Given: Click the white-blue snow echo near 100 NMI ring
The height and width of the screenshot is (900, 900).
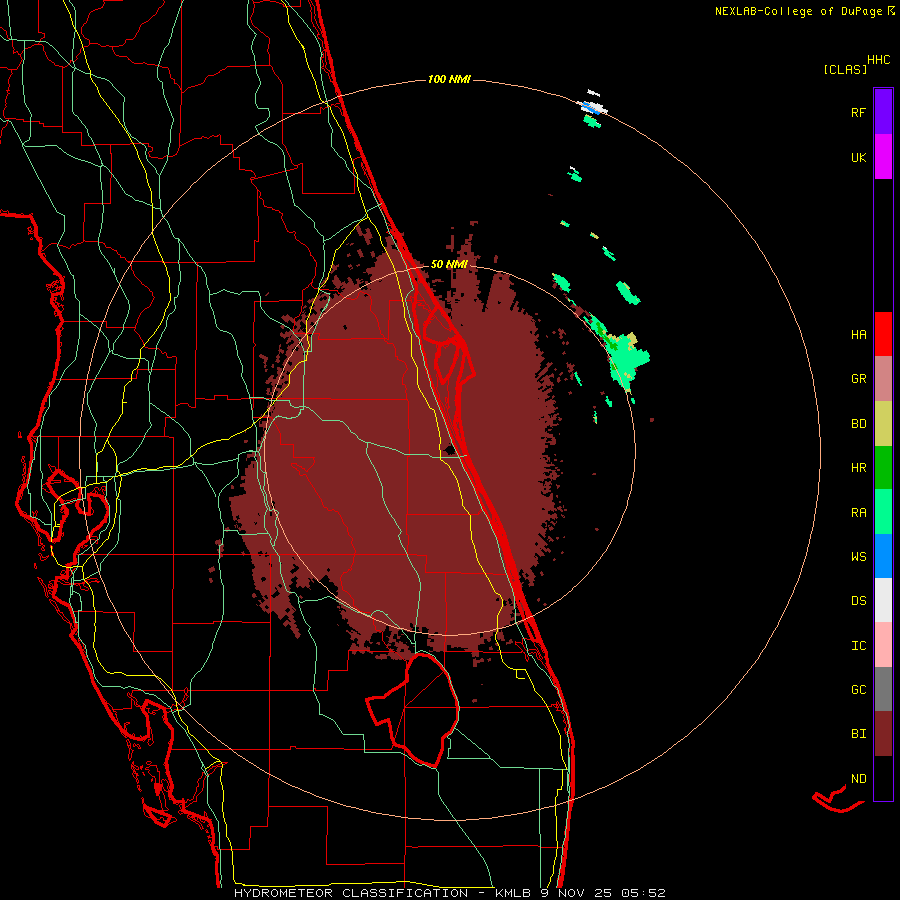Looking at the screenshot, I should pos(594,107).
